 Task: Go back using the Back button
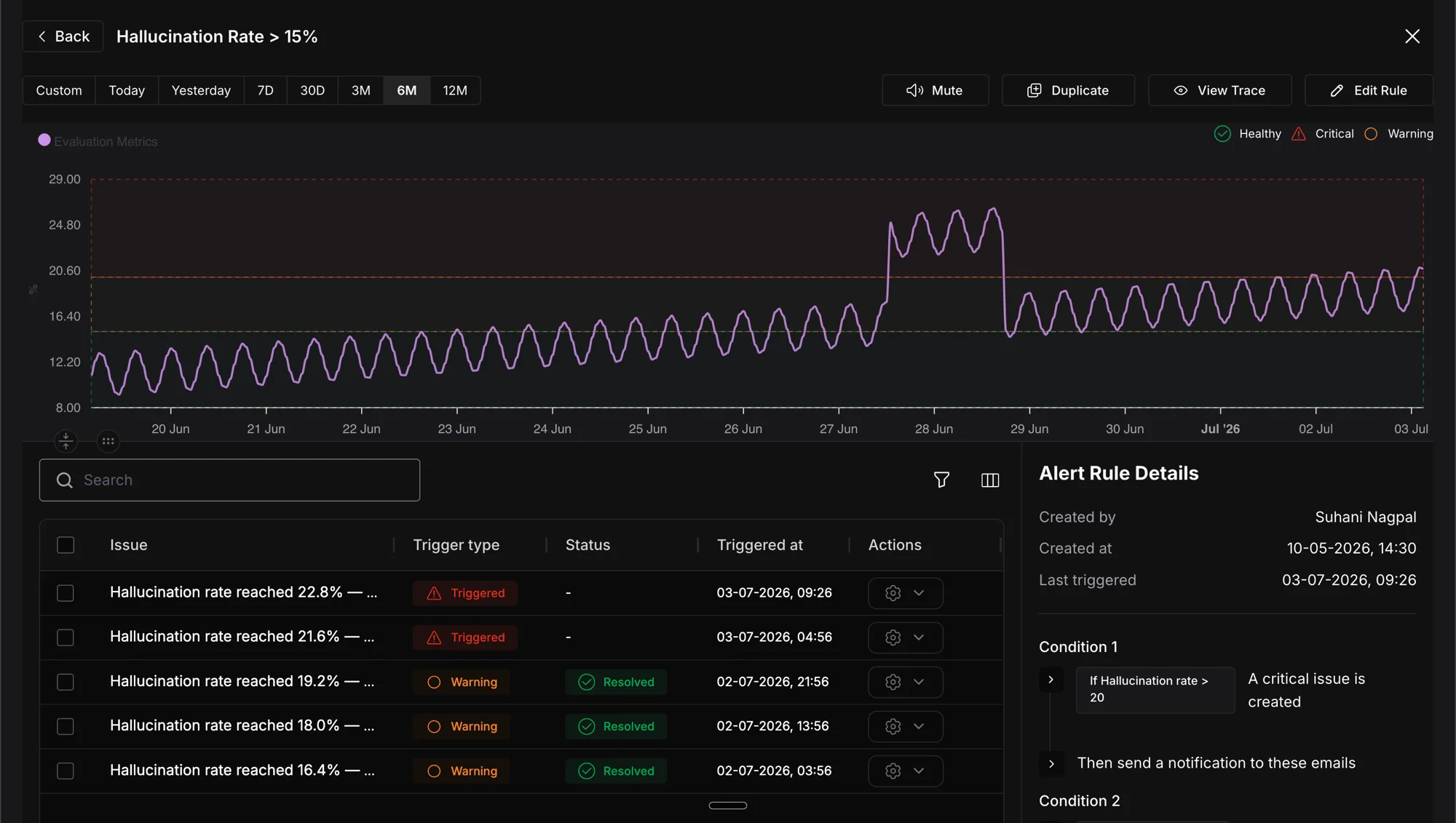point(63,36)
